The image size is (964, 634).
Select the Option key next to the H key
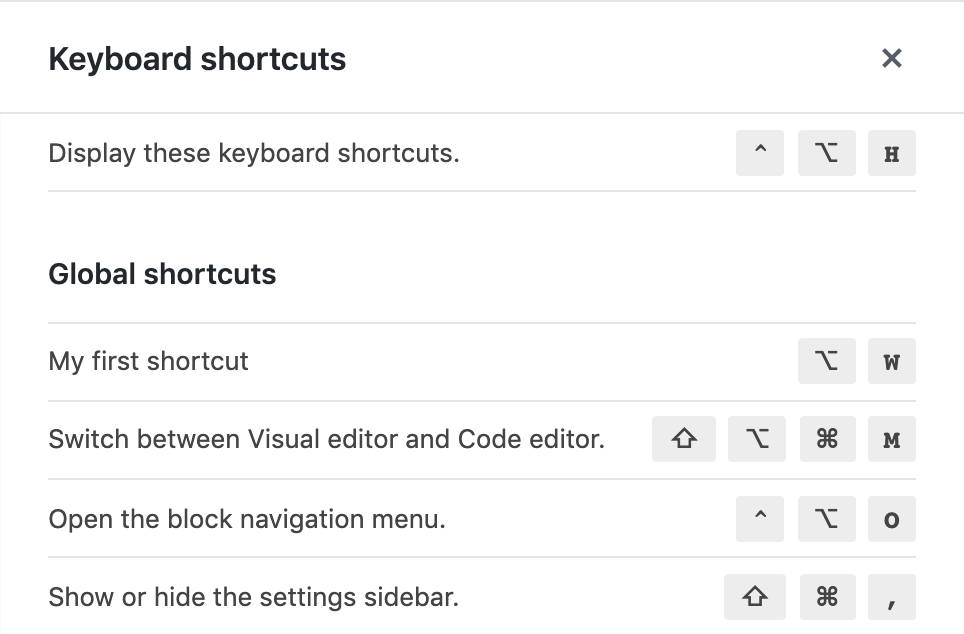(826, 153)
